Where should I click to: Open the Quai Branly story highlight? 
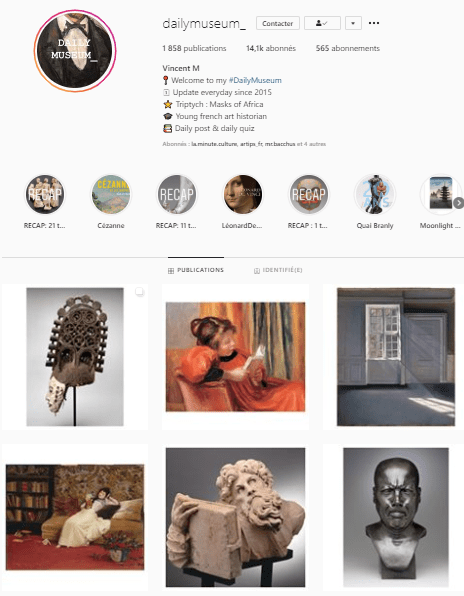(x=375, y=194)
